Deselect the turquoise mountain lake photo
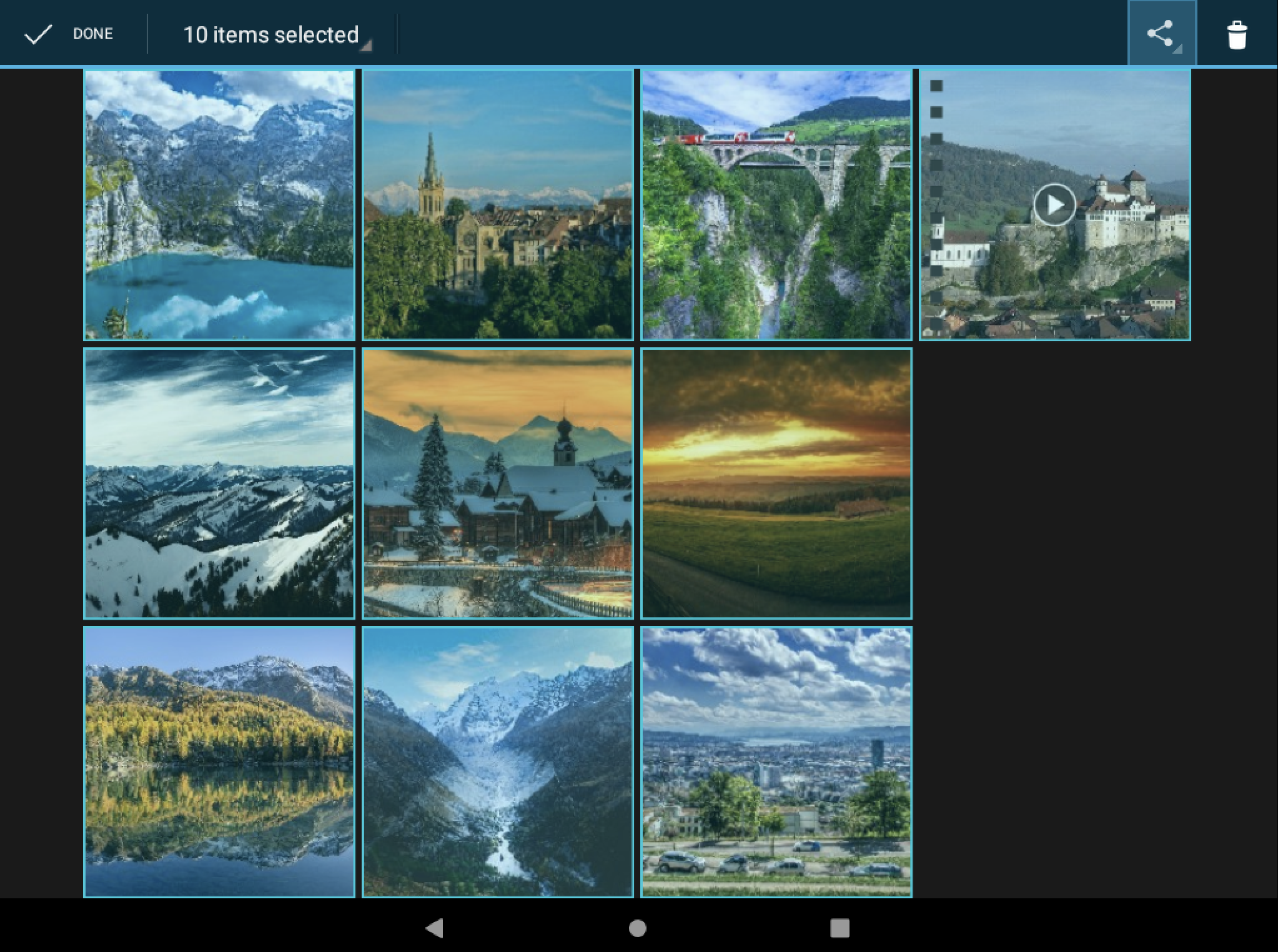 (219, 205)
